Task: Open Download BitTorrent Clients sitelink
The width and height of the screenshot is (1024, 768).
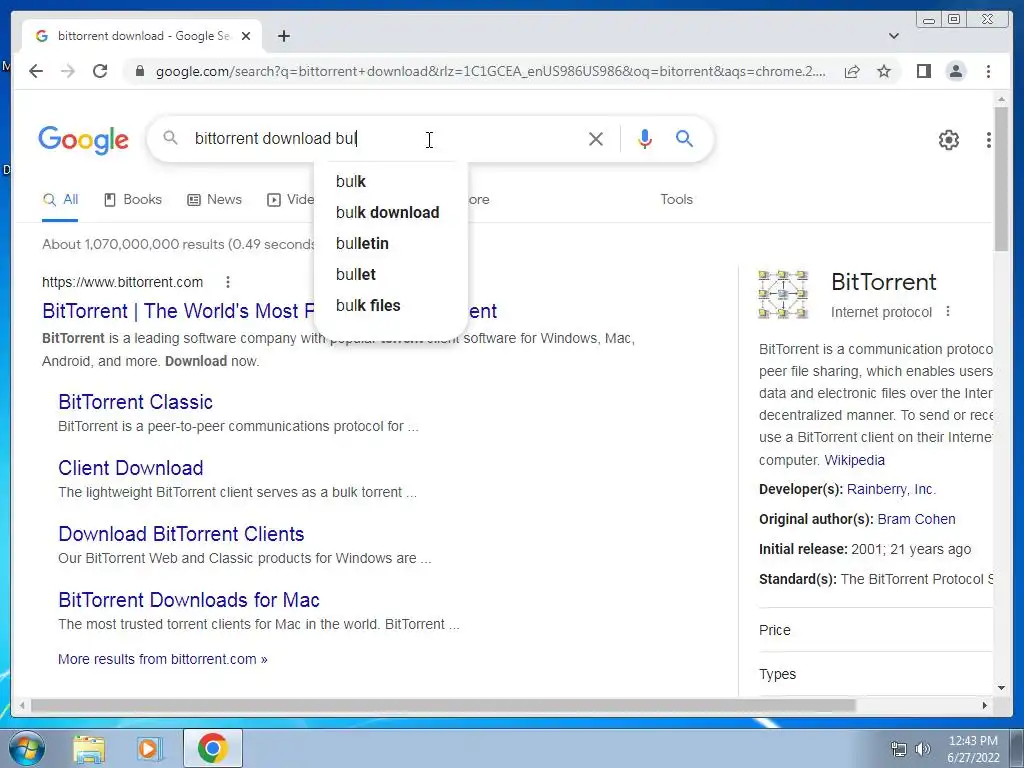Action: point(181,534)
